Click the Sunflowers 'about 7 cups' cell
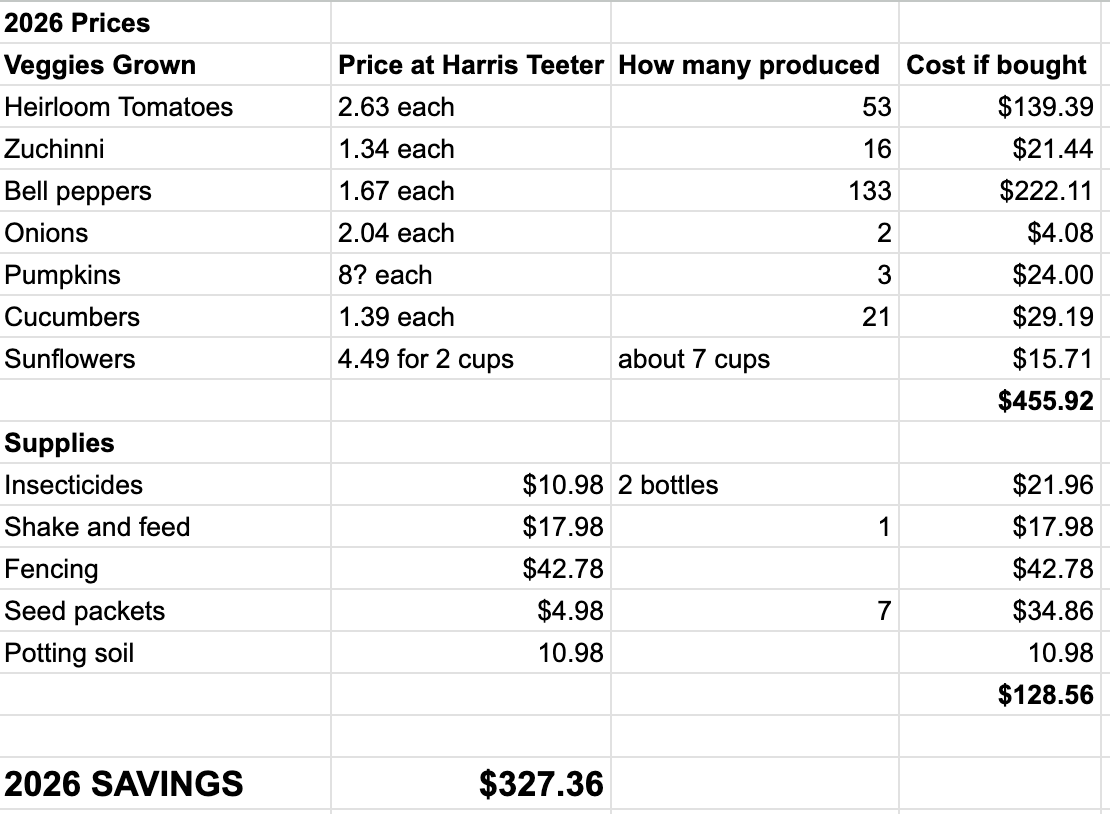The width and height of the screenshot is (1110, 814). (x=755, y=359)
